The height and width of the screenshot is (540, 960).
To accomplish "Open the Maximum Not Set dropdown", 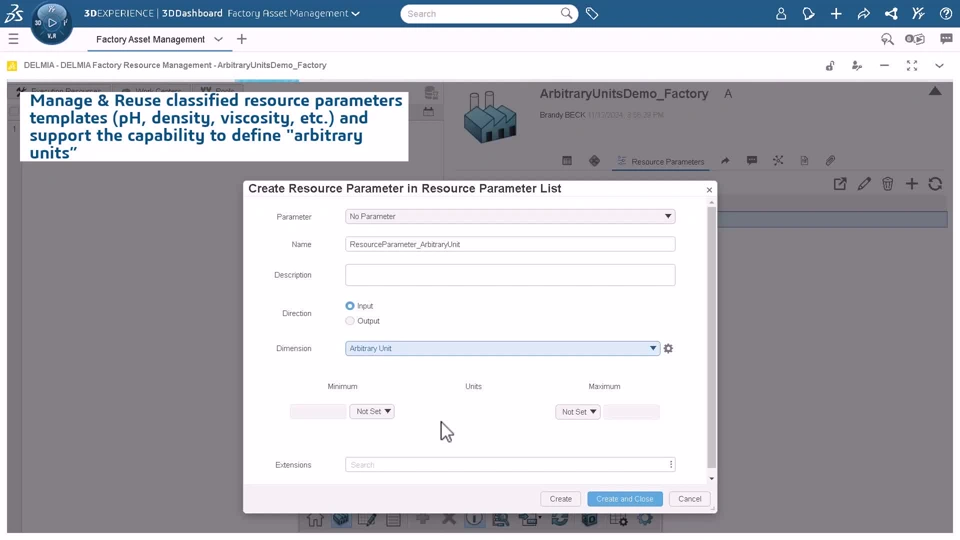I will point(577,412).
